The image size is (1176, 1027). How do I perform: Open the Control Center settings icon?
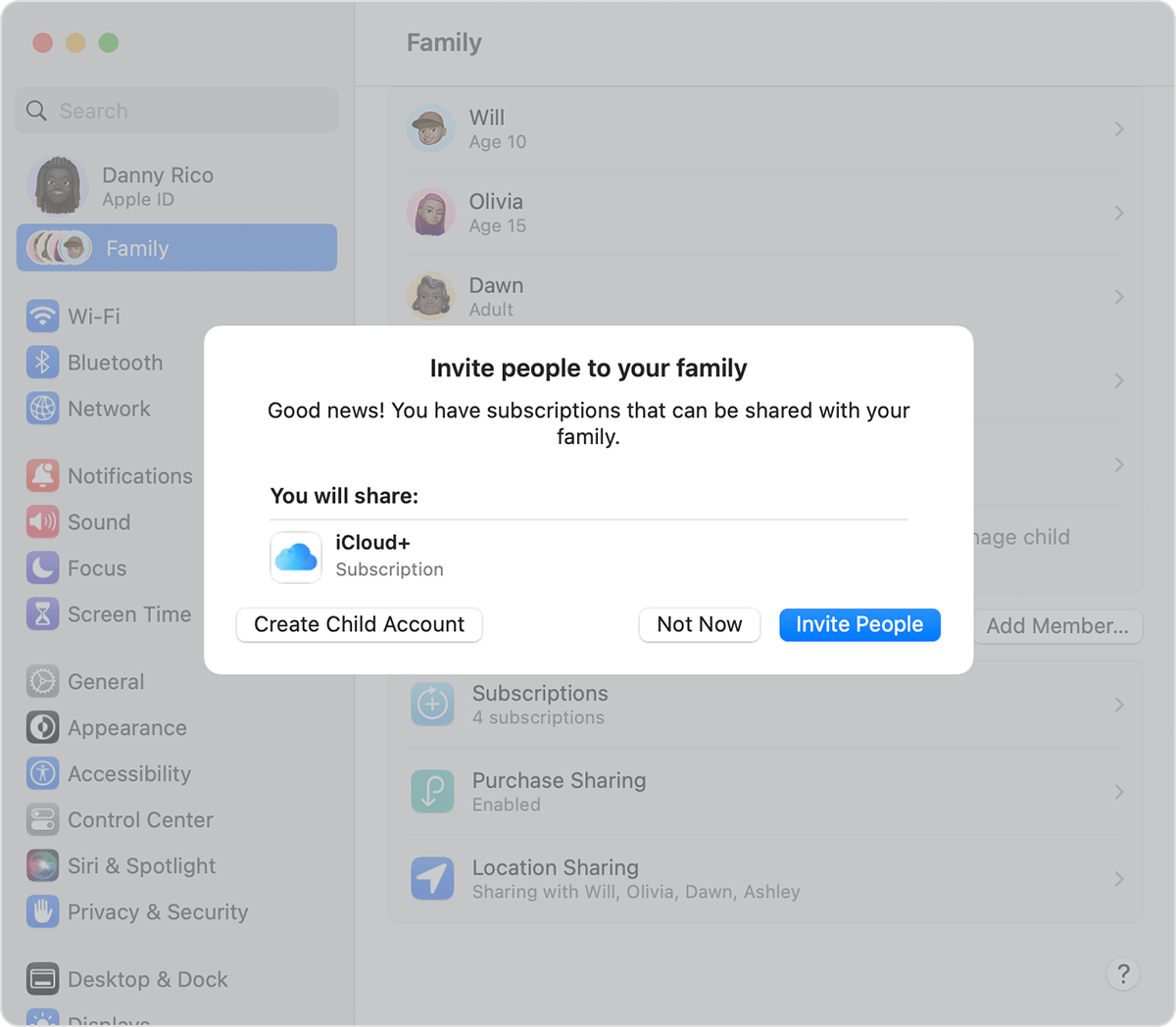coord(42,819)
